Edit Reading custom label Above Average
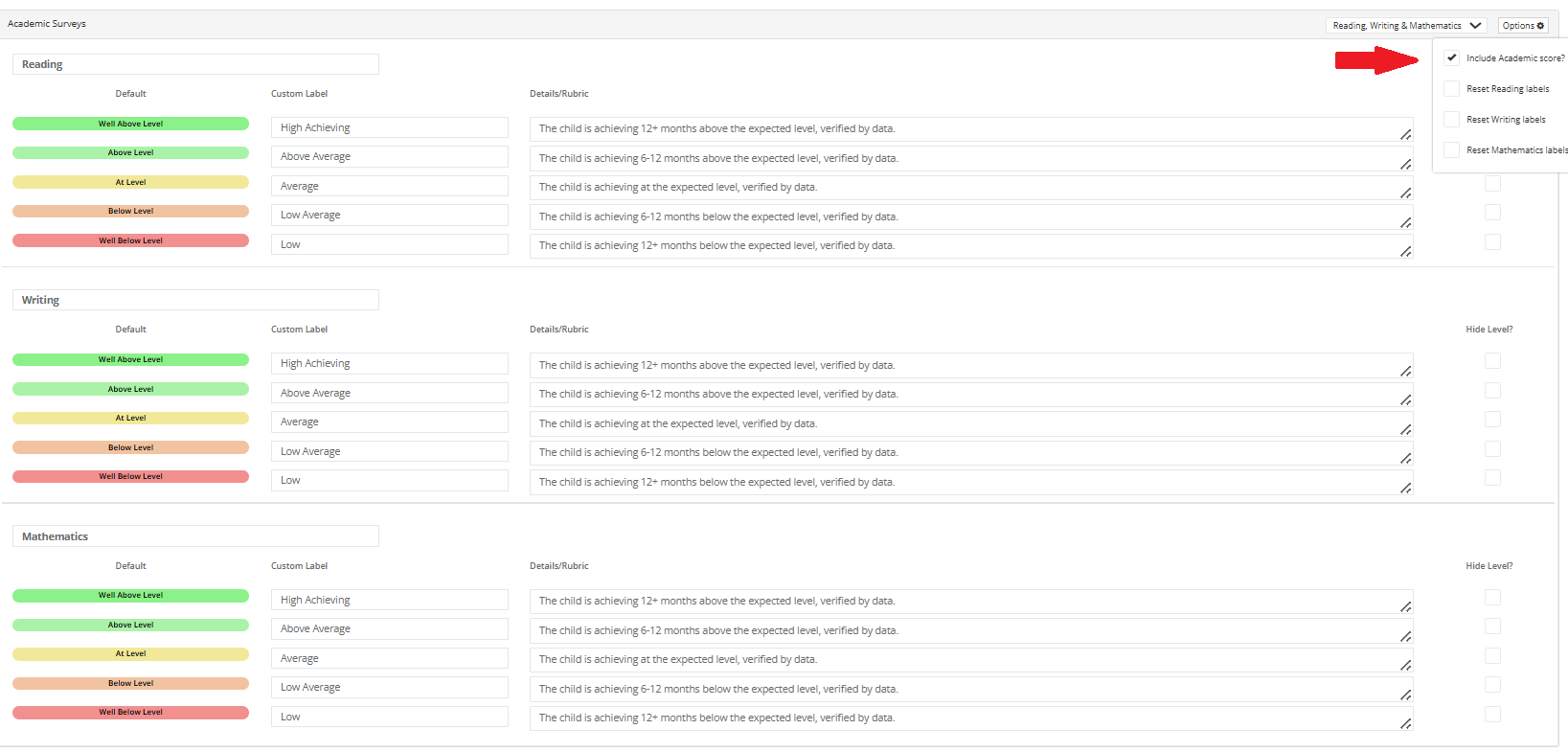This screenshot has height=752, width=1568. (389, 156)
